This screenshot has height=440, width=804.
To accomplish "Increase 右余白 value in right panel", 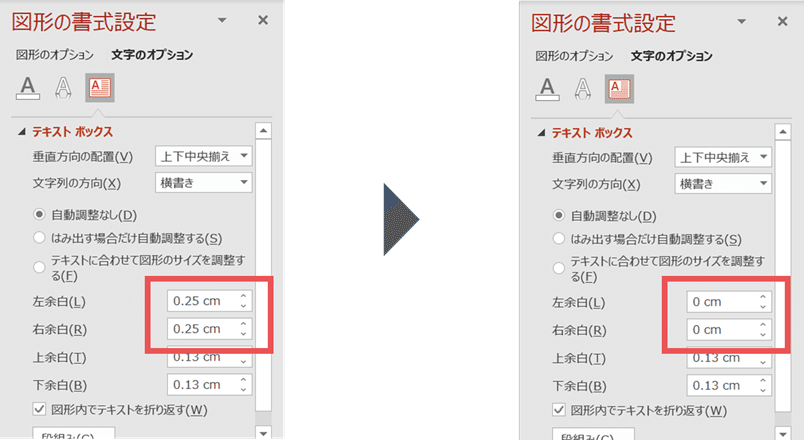I will pyautogui.click(x=763, y=325).
